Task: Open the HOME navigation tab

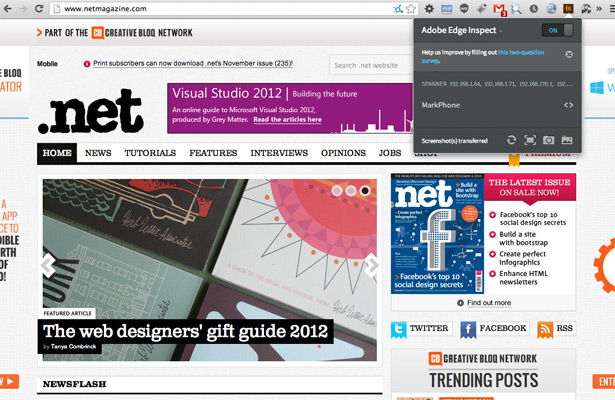Action: pos(57,153)
